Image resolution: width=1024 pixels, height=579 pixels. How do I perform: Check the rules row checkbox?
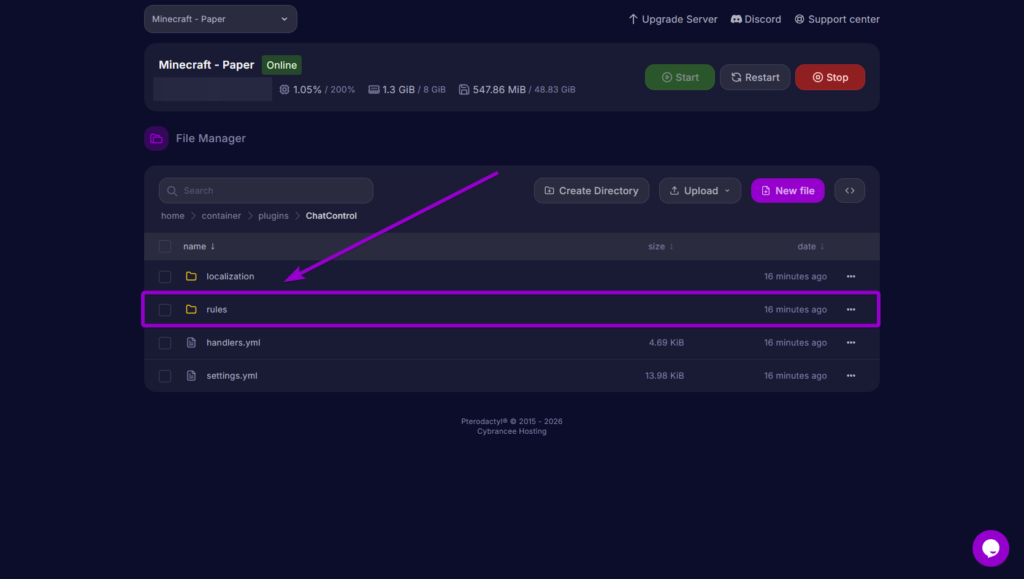pos(165,309)
